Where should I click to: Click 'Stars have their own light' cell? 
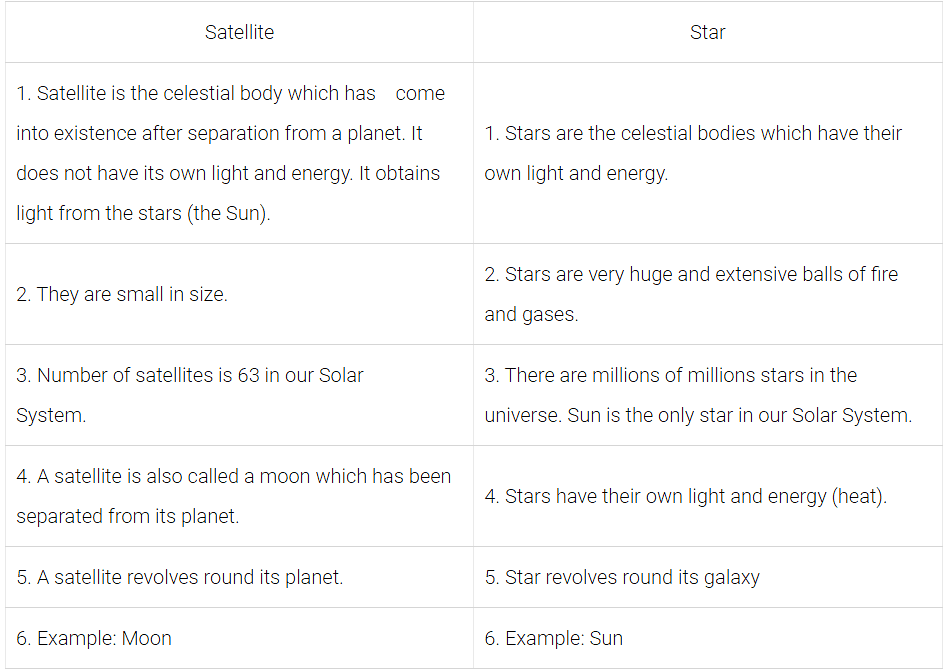[685, 497]
